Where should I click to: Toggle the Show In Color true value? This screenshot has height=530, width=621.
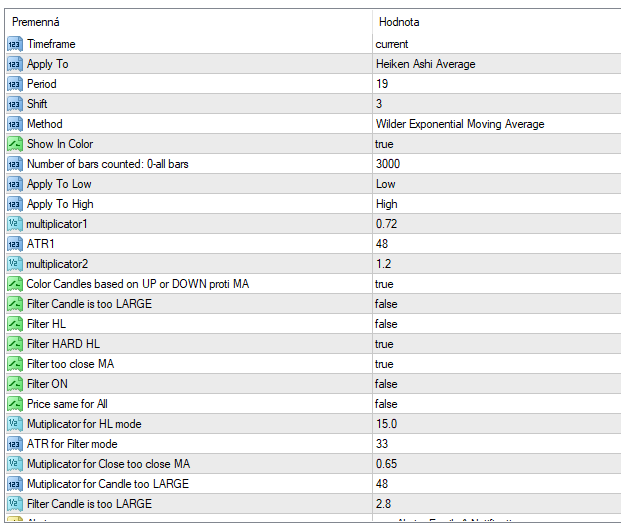(x=384, y=144)
